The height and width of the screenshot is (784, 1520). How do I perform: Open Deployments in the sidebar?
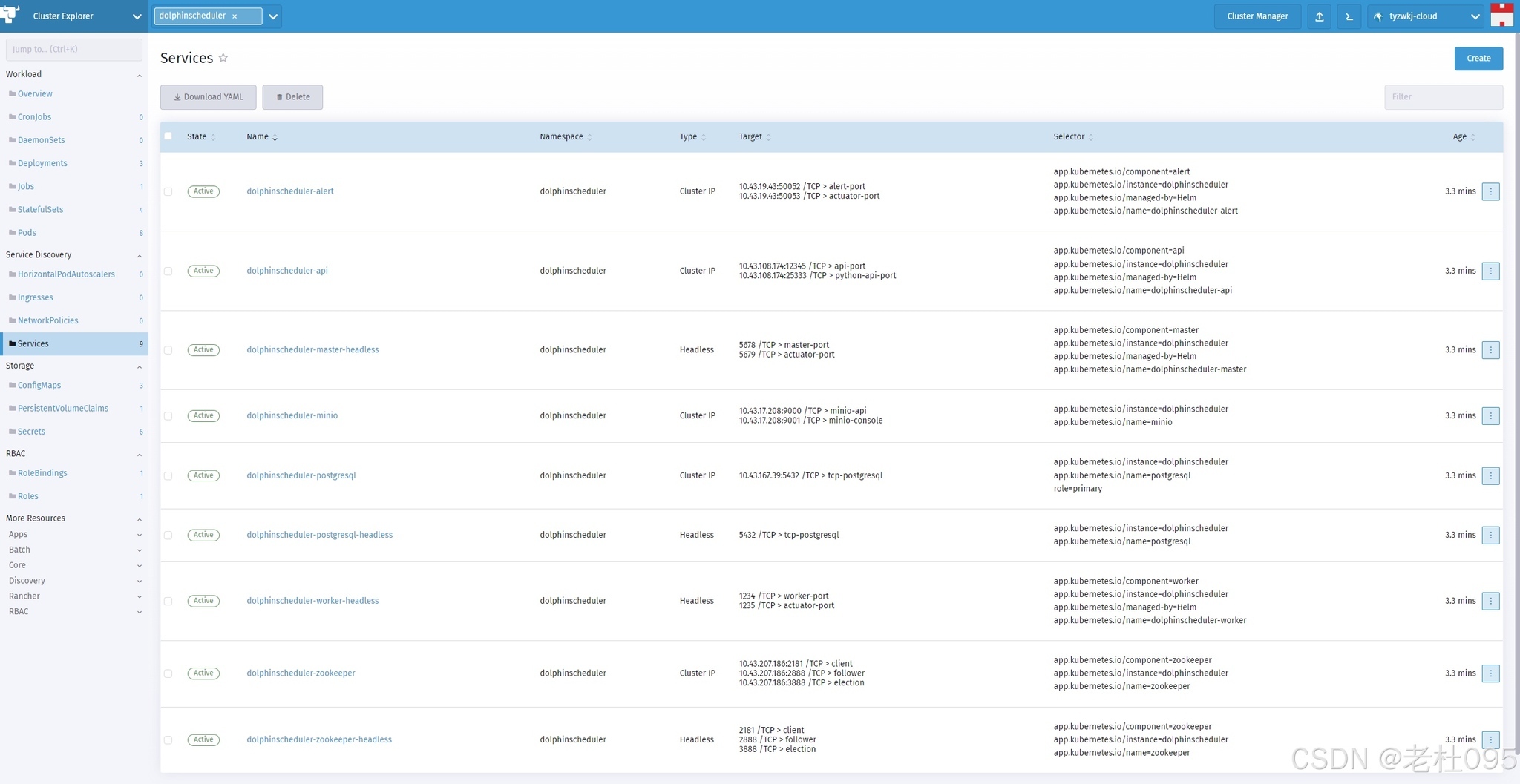coord(42,163)
